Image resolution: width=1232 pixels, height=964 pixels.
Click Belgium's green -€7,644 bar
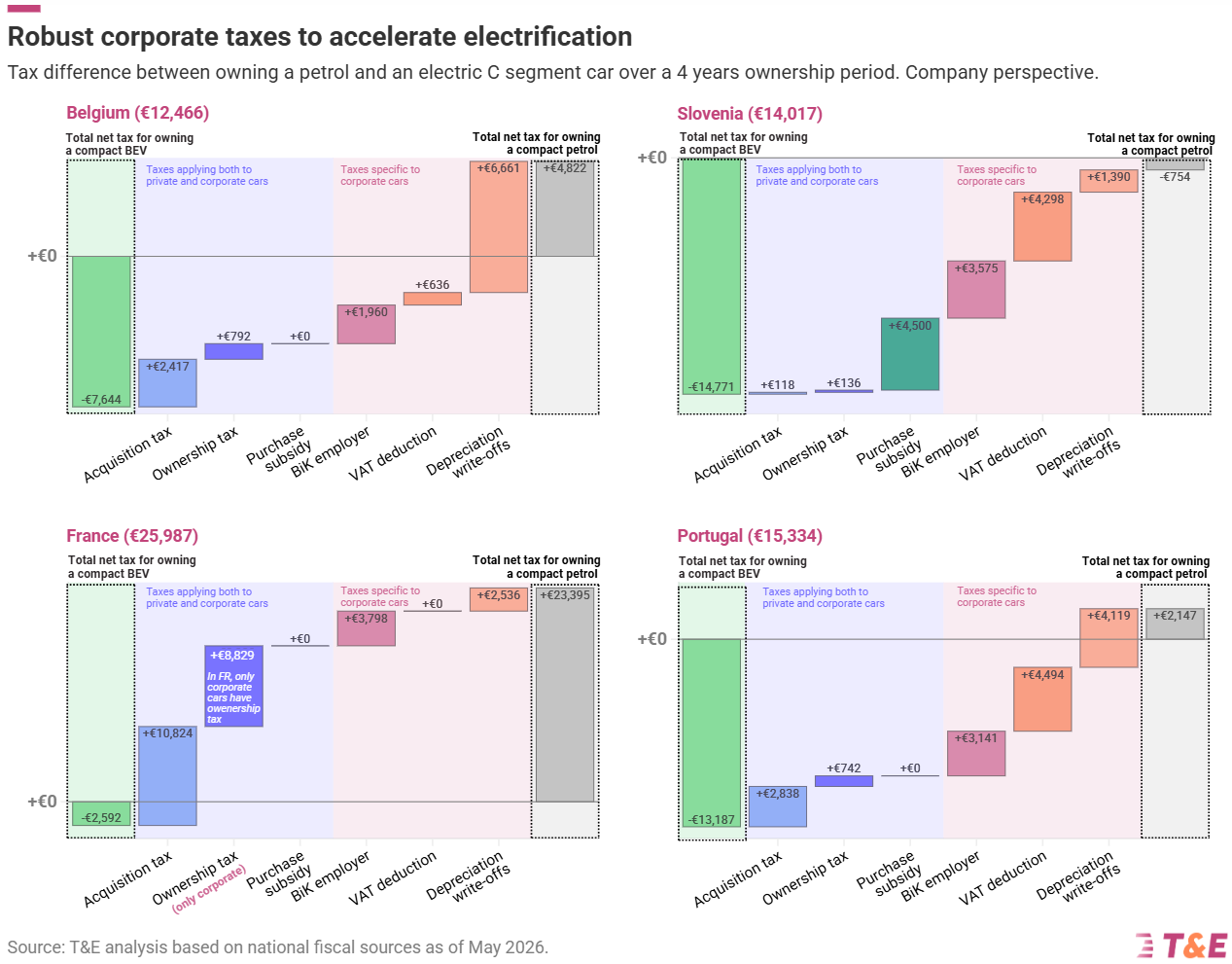101,331
